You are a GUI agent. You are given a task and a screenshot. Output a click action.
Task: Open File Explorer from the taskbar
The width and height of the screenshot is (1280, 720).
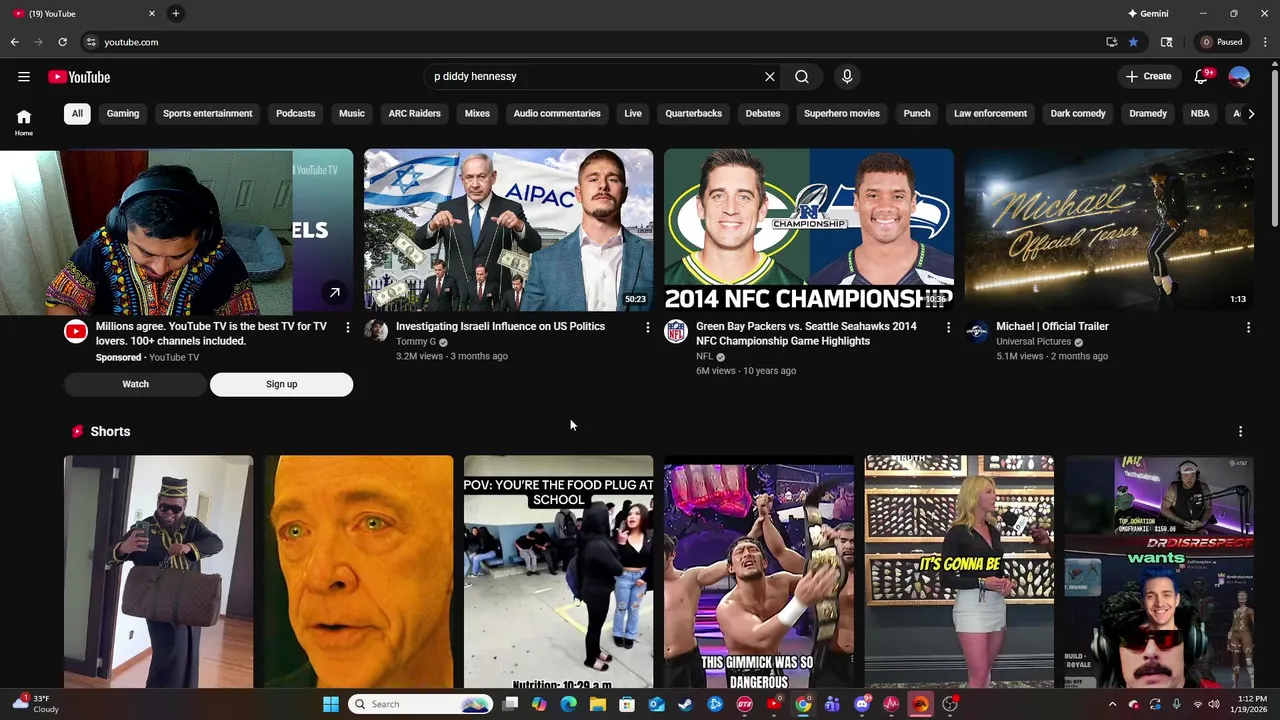click(598, 704)
